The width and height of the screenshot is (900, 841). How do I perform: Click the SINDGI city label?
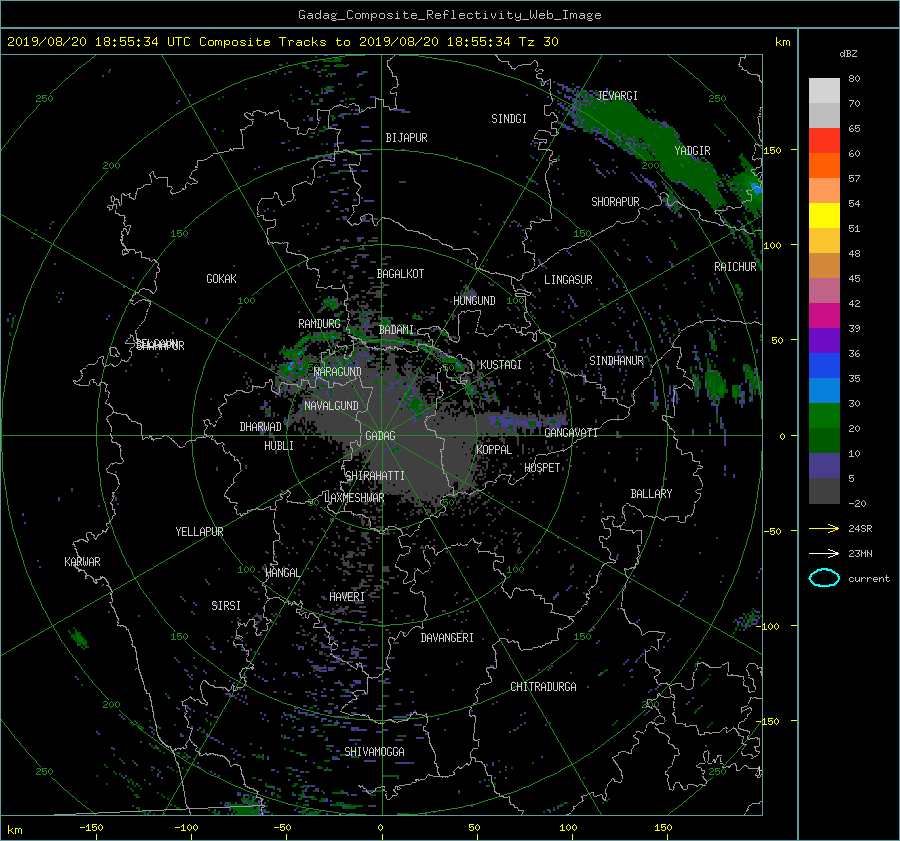coord(509,119)
